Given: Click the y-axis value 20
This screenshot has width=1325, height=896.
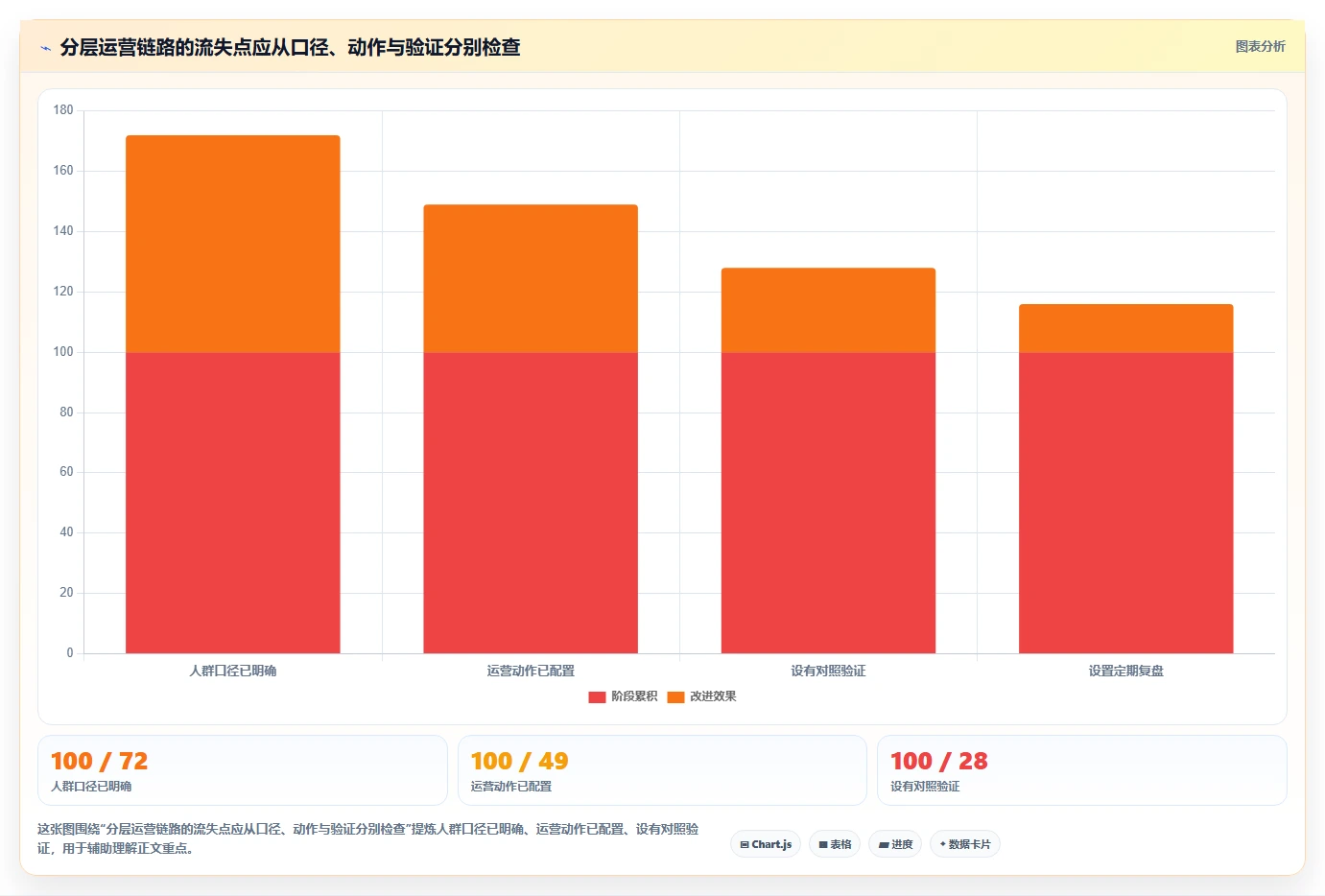Looking at the screenshot, I should [x=66, y=593].
